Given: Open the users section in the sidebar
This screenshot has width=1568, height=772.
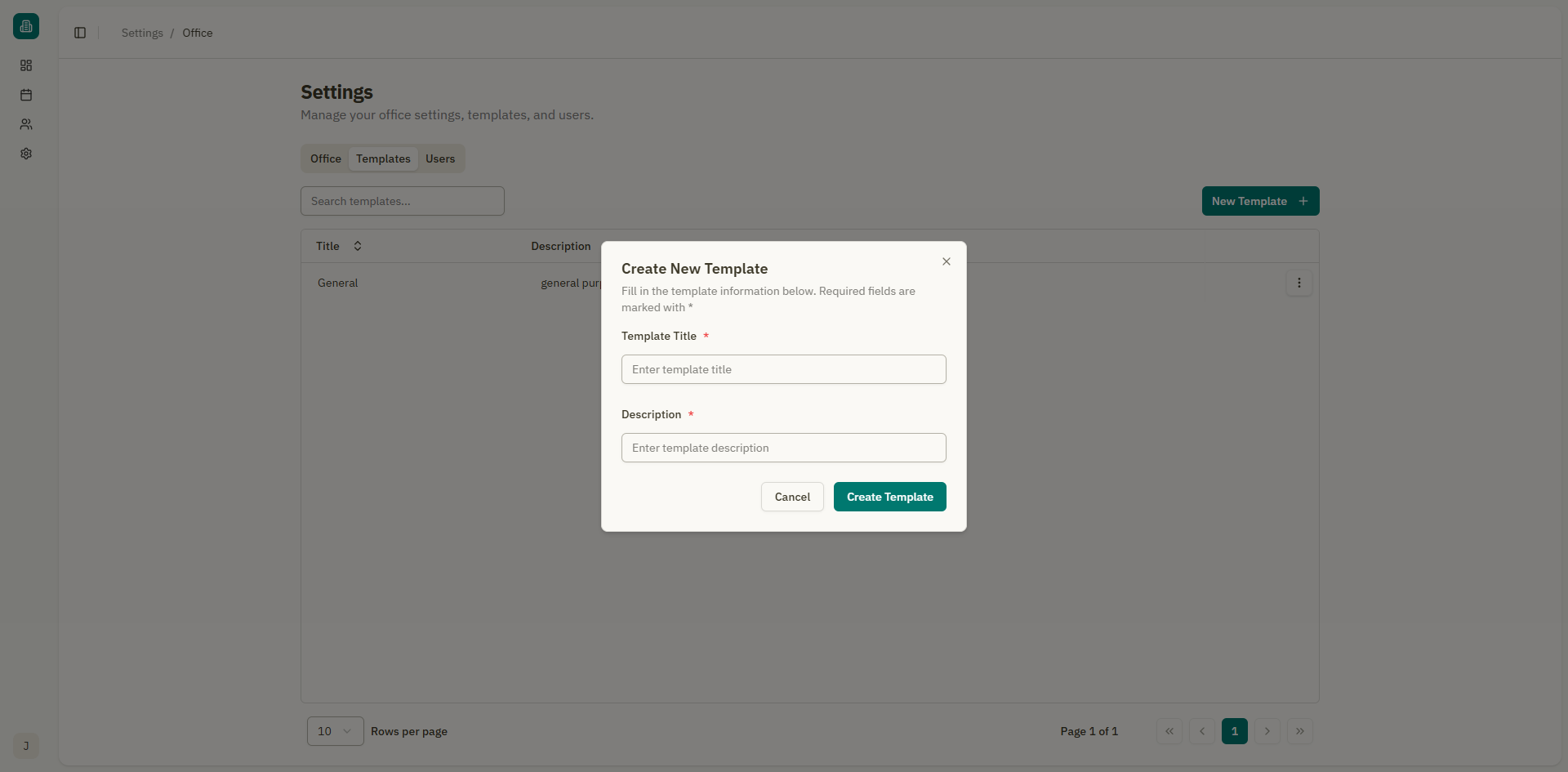Looking at the screenshot, I should [25, 124].
